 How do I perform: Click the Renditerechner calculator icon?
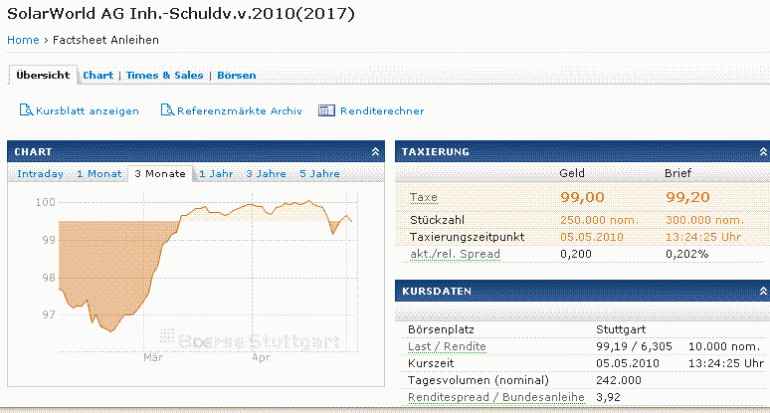327,110
